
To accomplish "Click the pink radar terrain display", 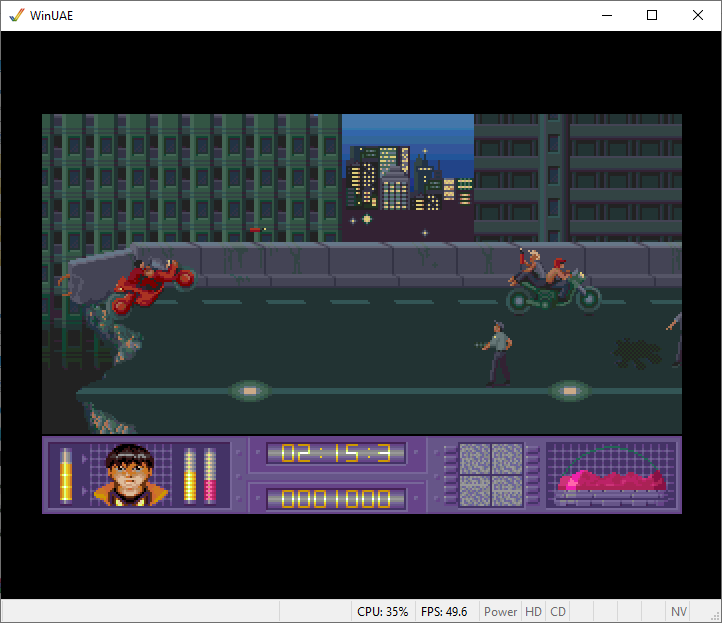I will click(611, 475).
